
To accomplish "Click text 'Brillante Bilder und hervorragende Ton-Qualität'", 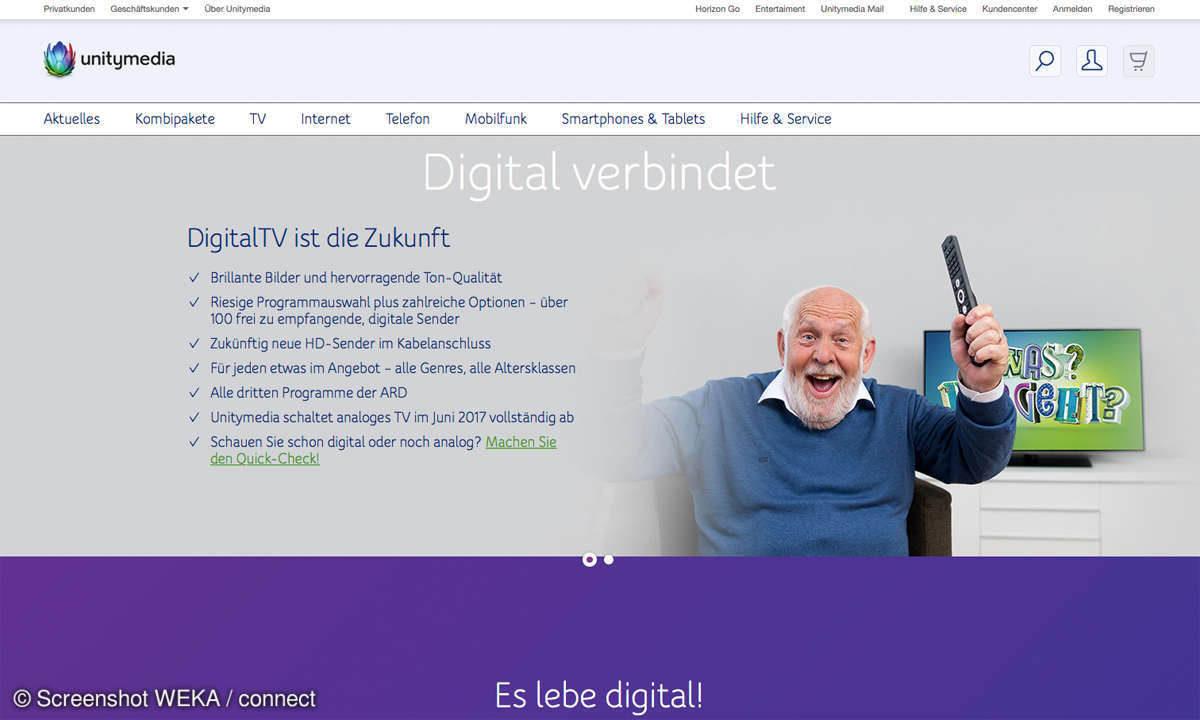I will 356,278.
